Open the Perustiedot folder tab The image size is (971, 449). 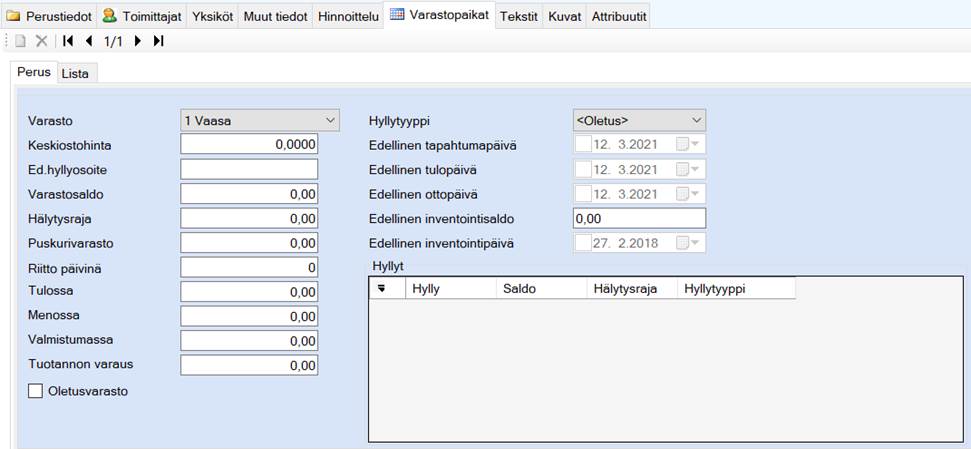point(50,16)
